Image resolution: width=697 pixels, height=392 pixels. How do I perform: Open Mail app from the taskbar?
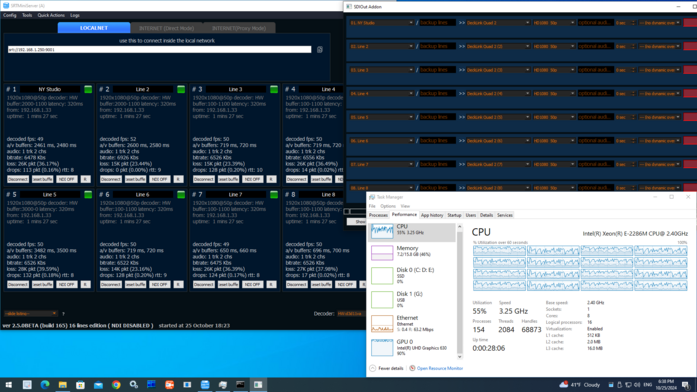coord(98,385)
